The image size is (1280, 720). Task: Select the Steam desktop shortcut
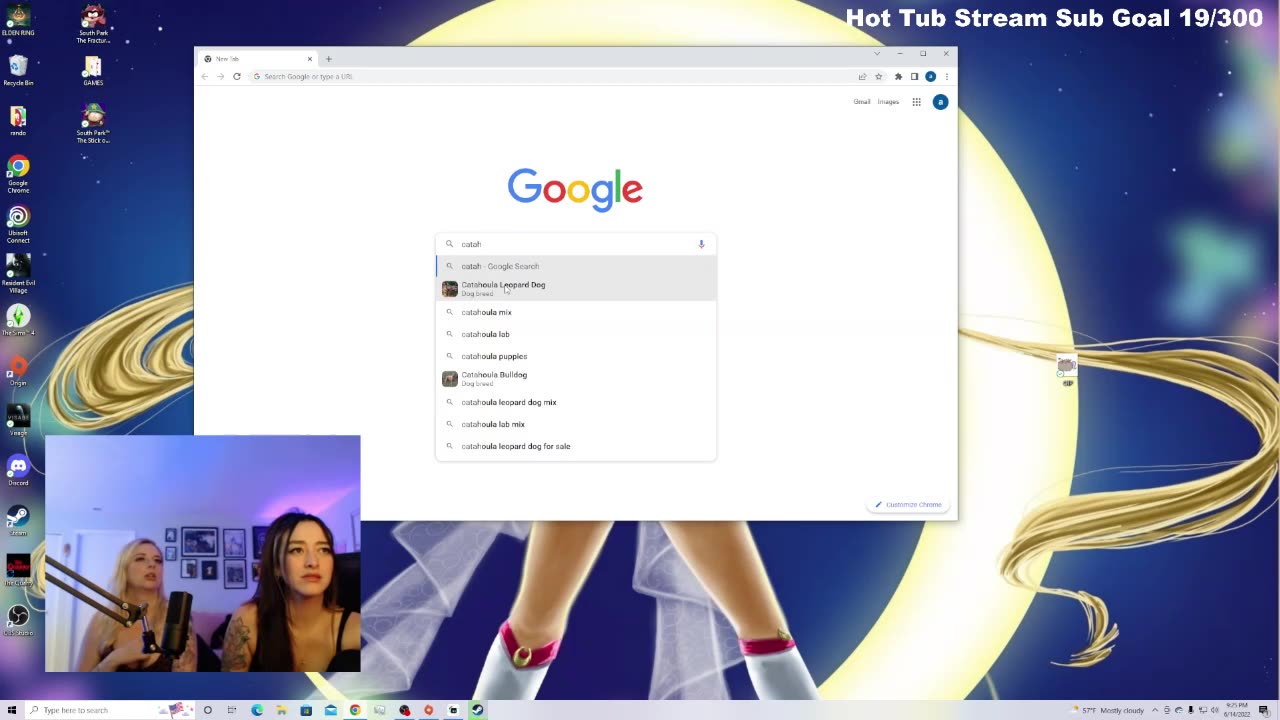coord(18,520)
